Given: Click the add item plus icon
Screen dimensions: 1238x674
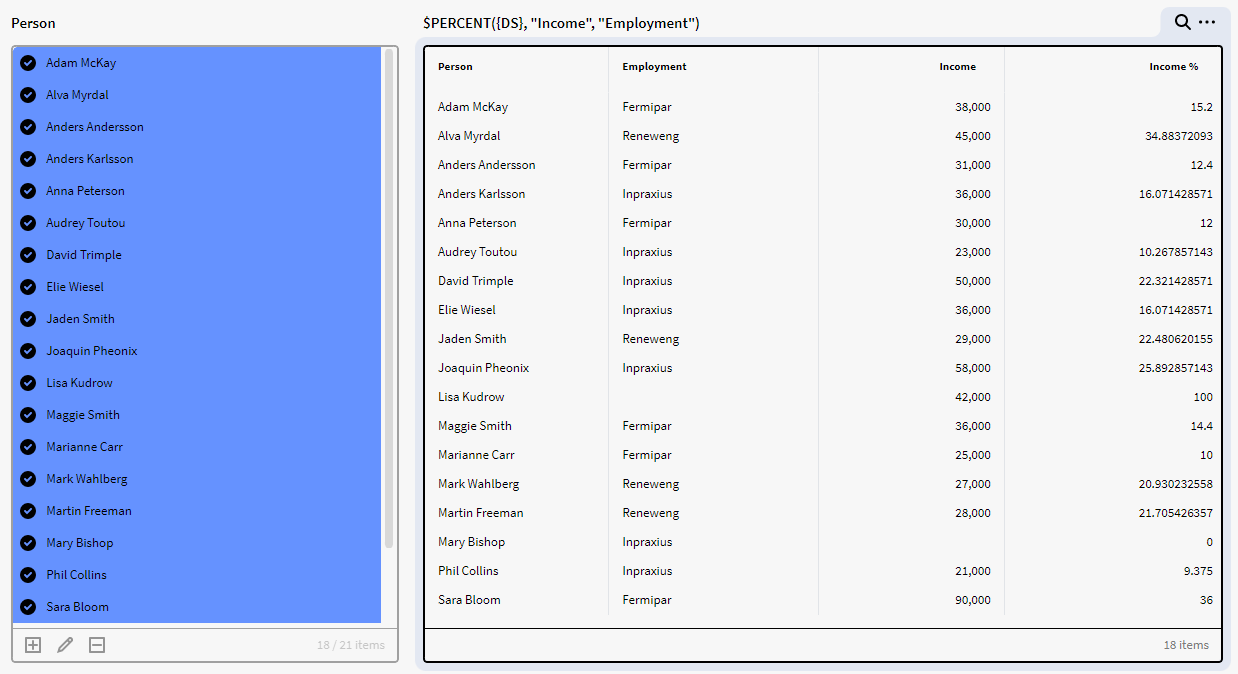Looking at the screenshot, I should pyautogui.click(x=33, y=645).
